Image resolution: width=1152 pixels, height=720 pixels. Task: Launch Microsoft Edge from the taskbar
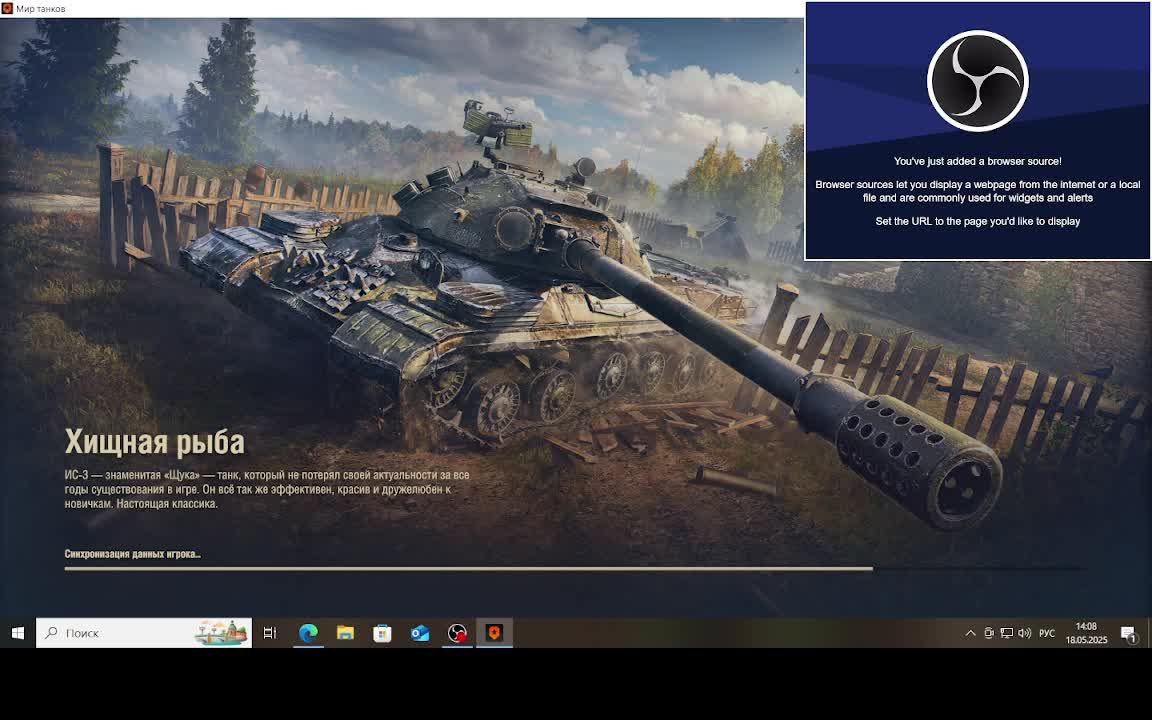click(x=309, y=633)
